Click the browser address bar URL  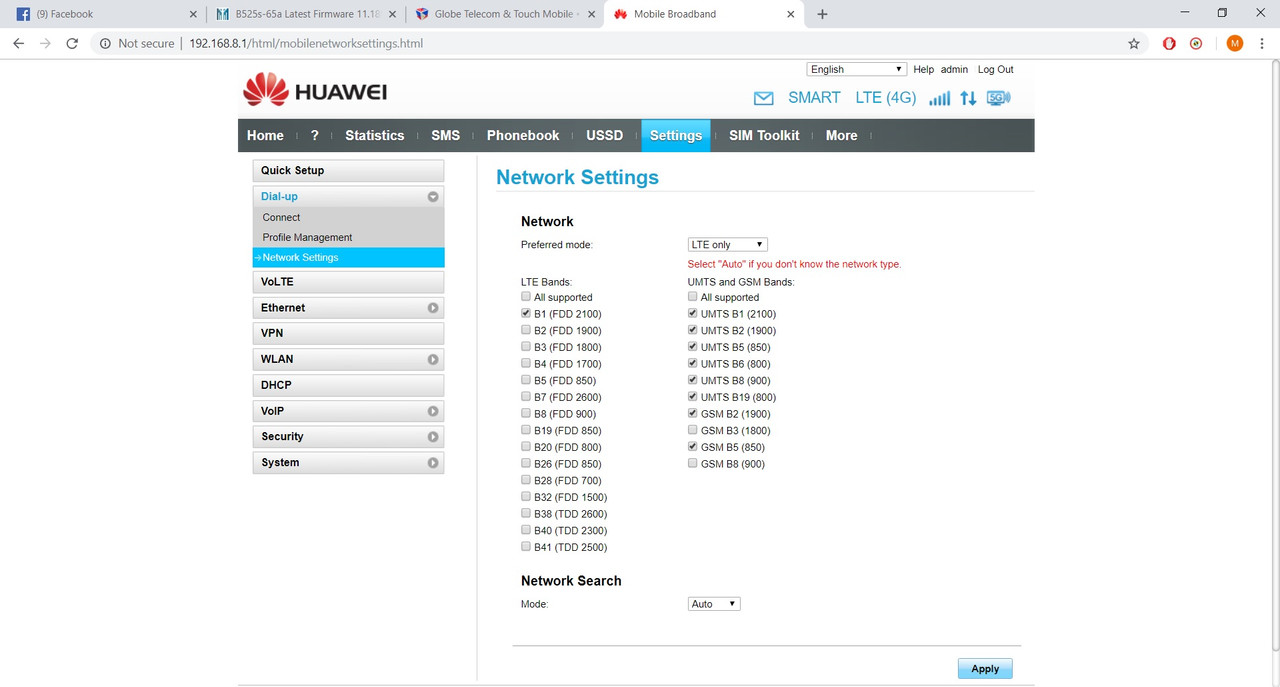tap(306, 44)
